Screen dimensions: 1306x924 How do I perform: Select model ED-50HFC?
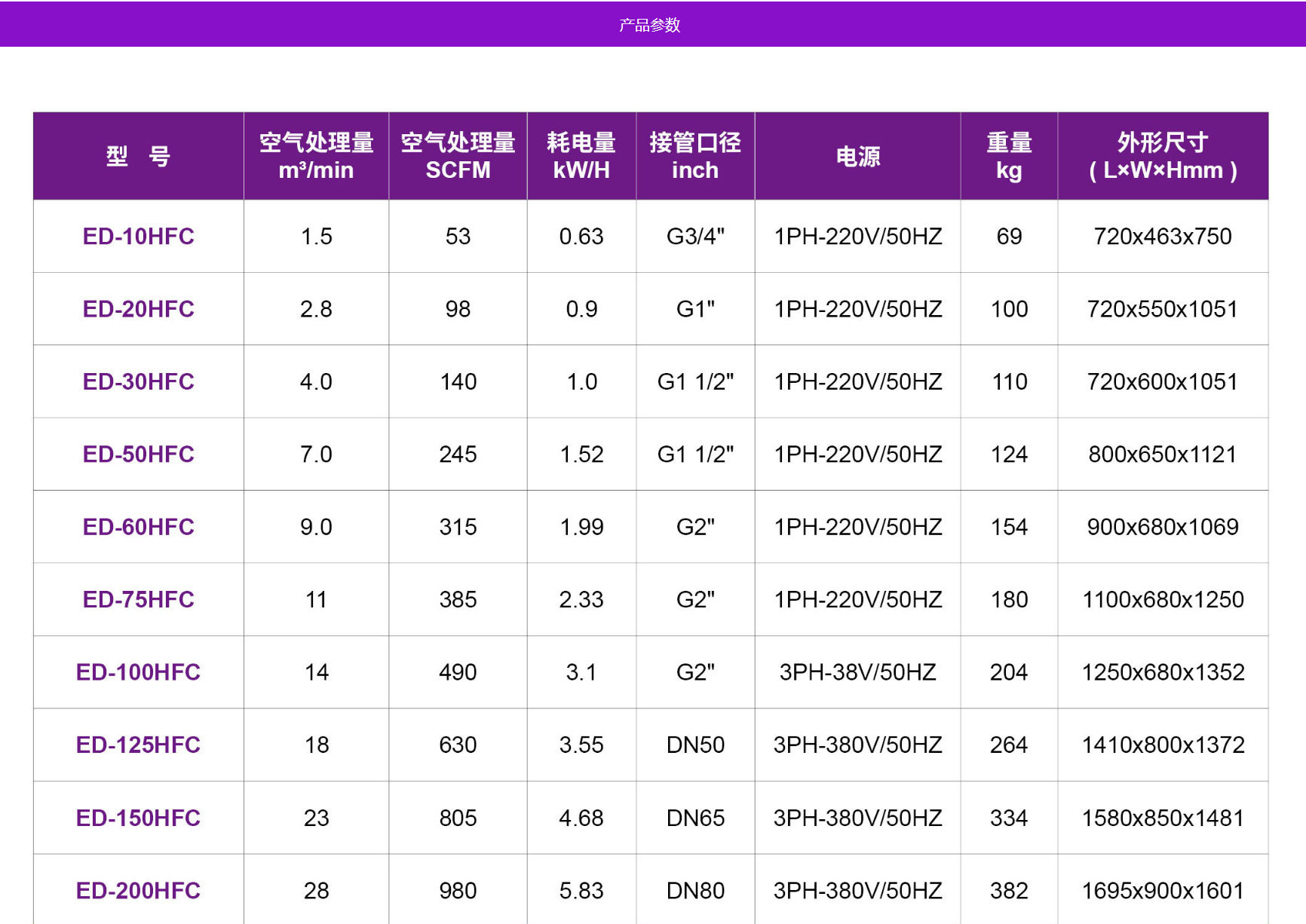click(138, 454)
